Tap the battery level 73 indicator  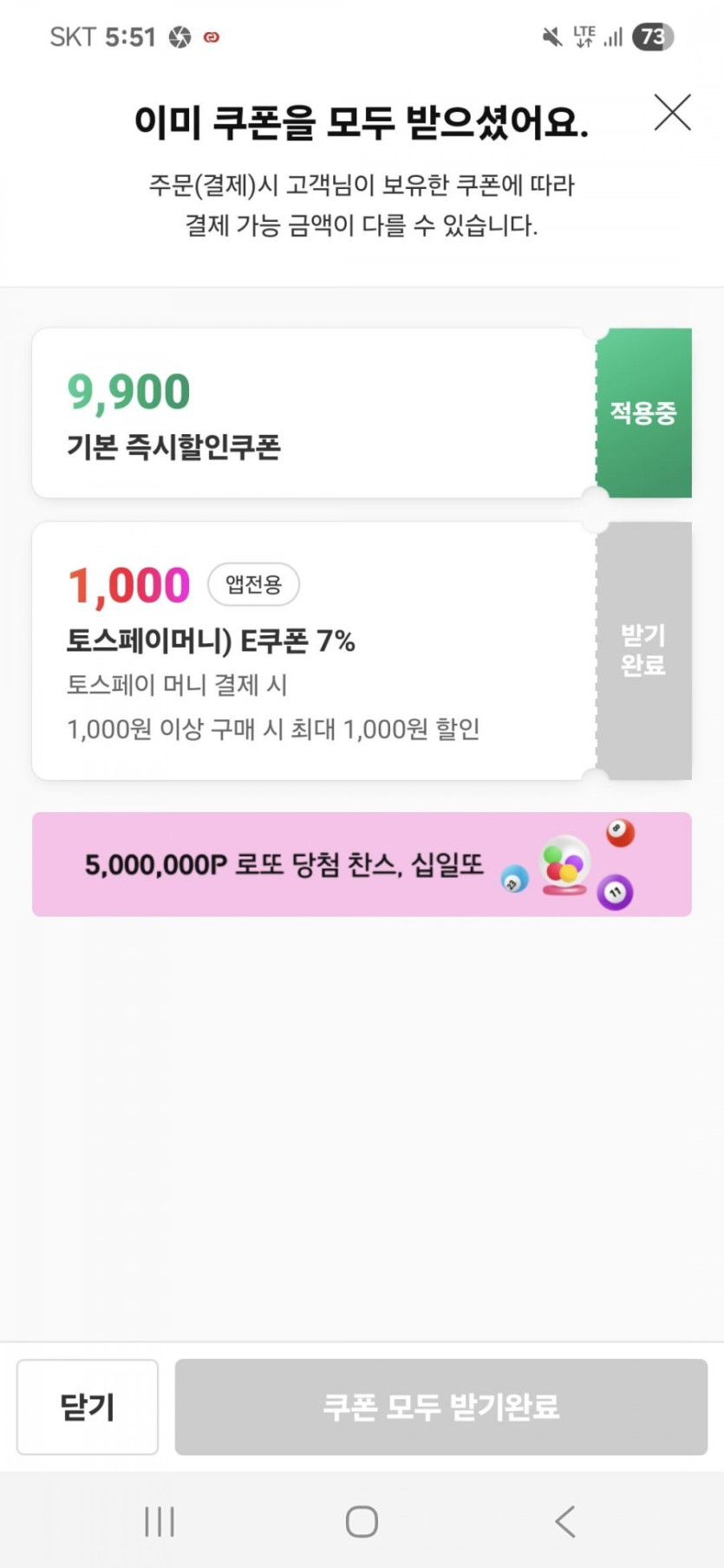click(653, 37)
